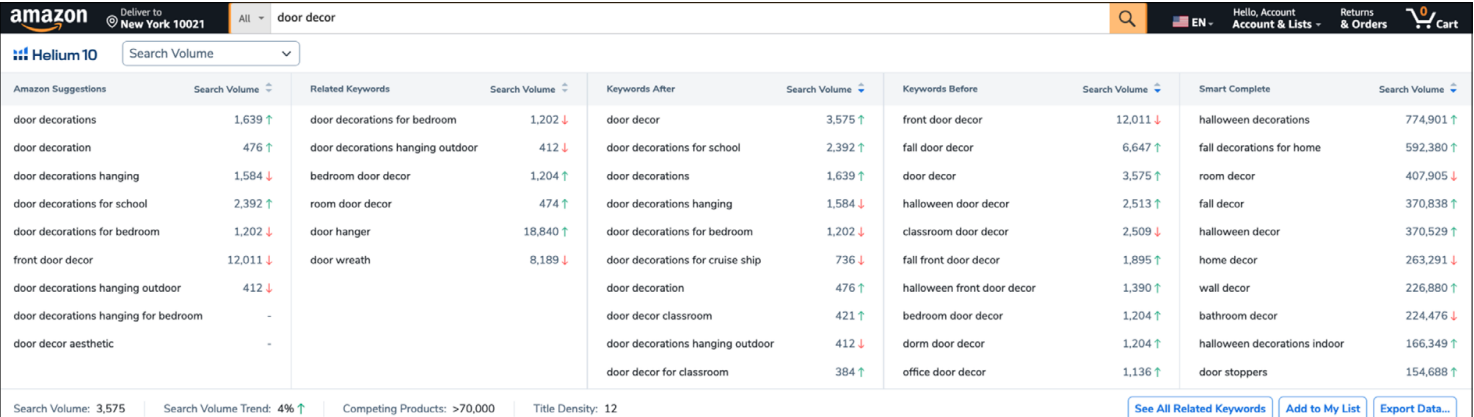The image size is (1474, 417).
Task: Open Returns & Orders
Action: [x=1363, y=18]
